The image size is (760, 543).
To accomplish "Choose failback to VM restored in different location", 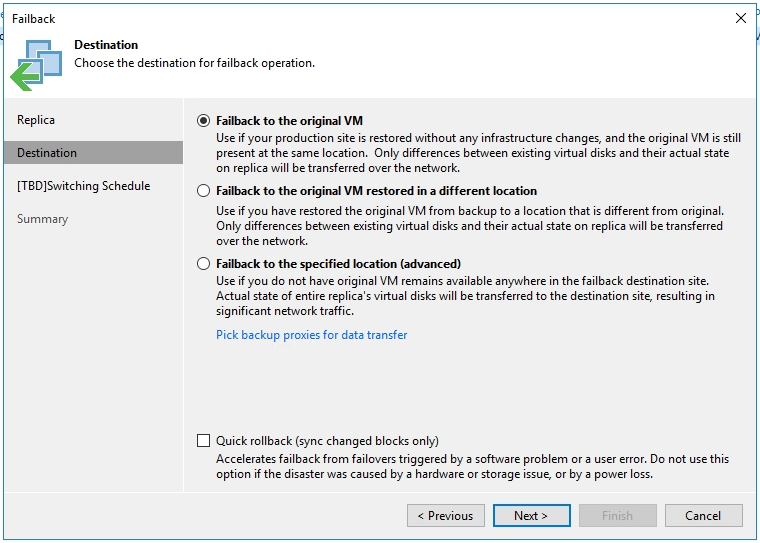I will 204,191.
